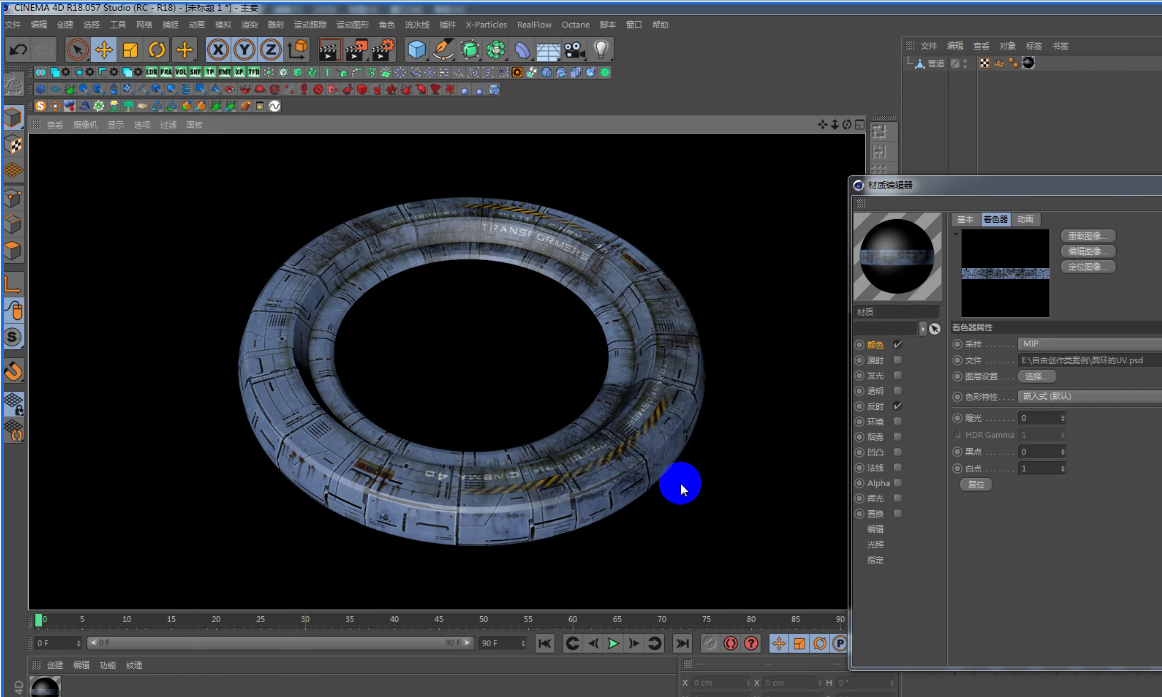
Task: Click the Camera object icon
Action: [574, 49]
